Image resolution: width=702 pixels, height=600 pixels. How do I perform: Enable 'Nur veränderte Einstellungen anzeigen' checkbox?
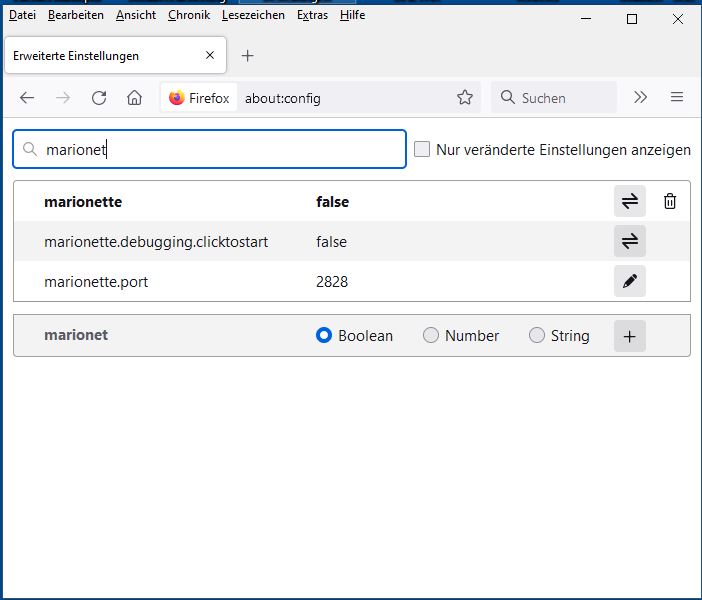[x=422, y=149]
